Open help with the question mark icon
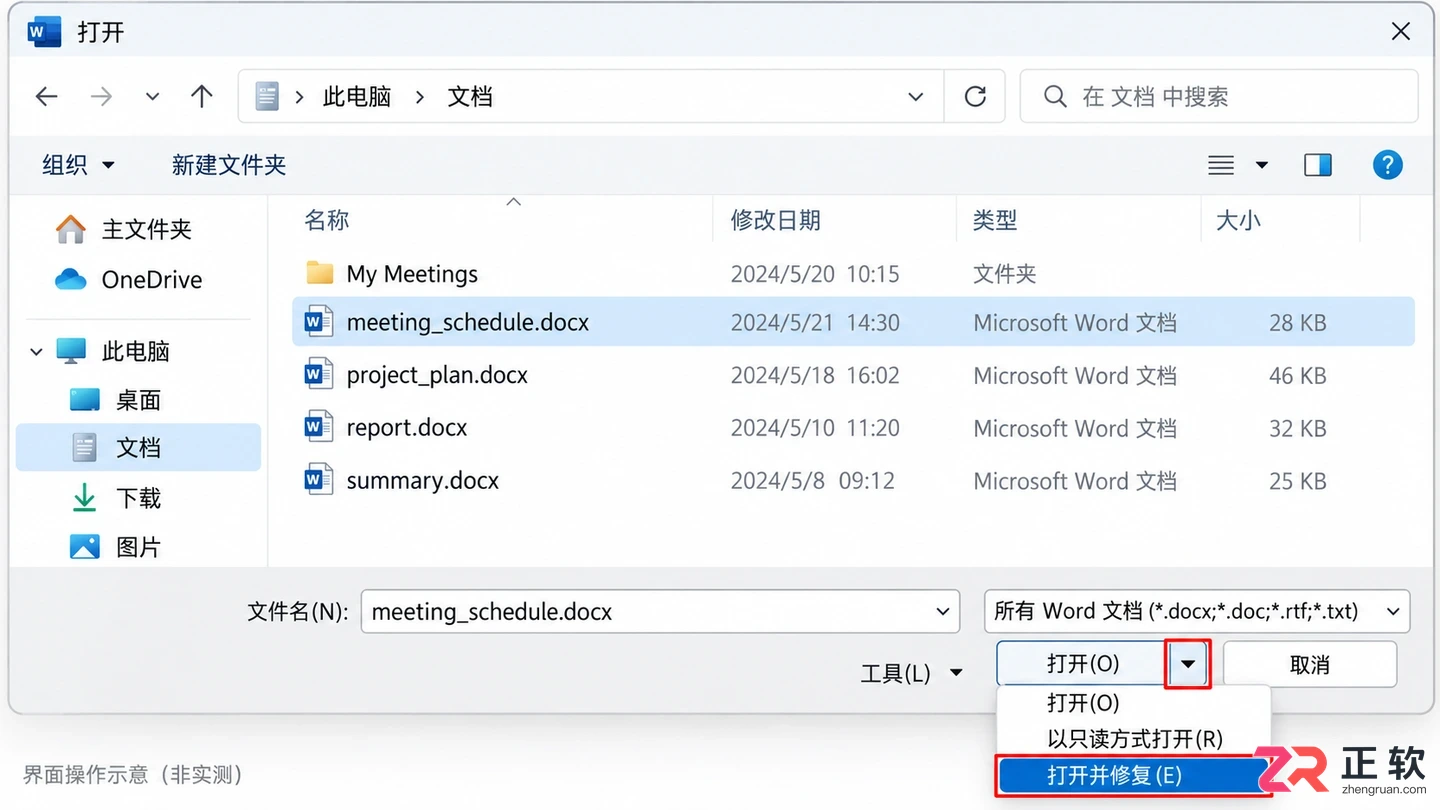 click(1387, 165)
